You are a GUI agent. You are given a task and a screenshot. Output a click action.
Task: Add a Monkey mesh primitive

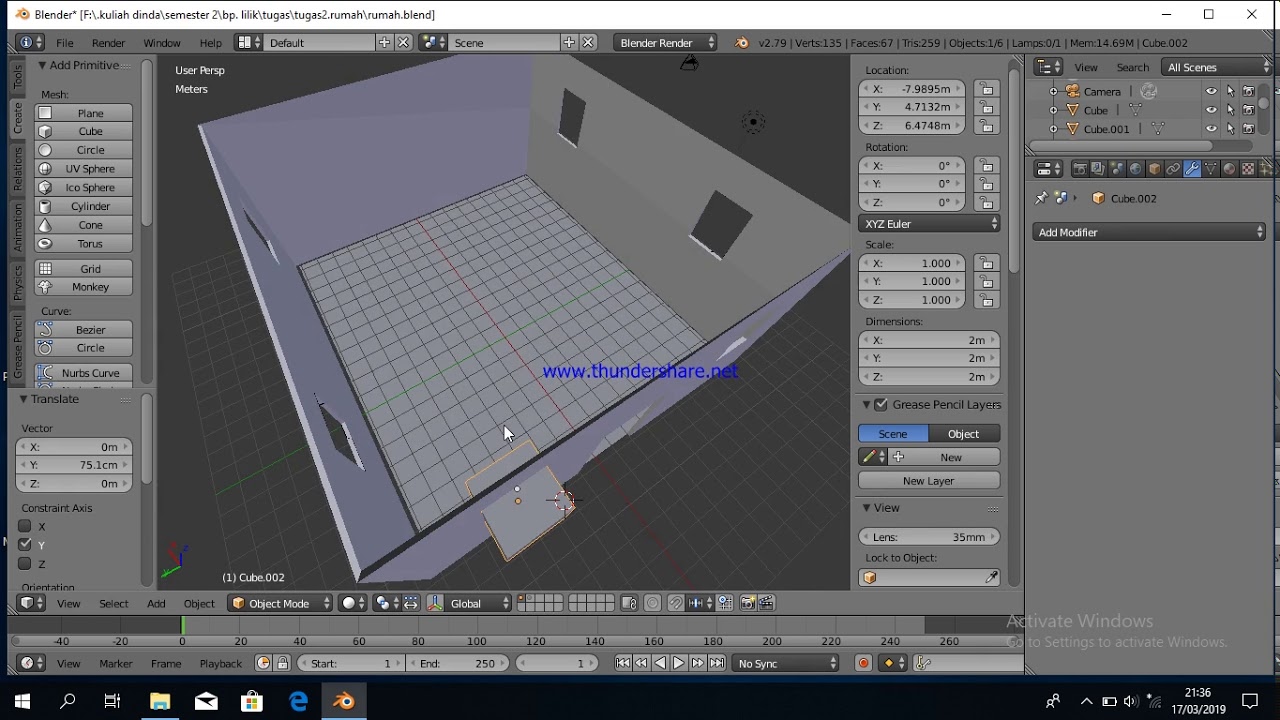84,287
